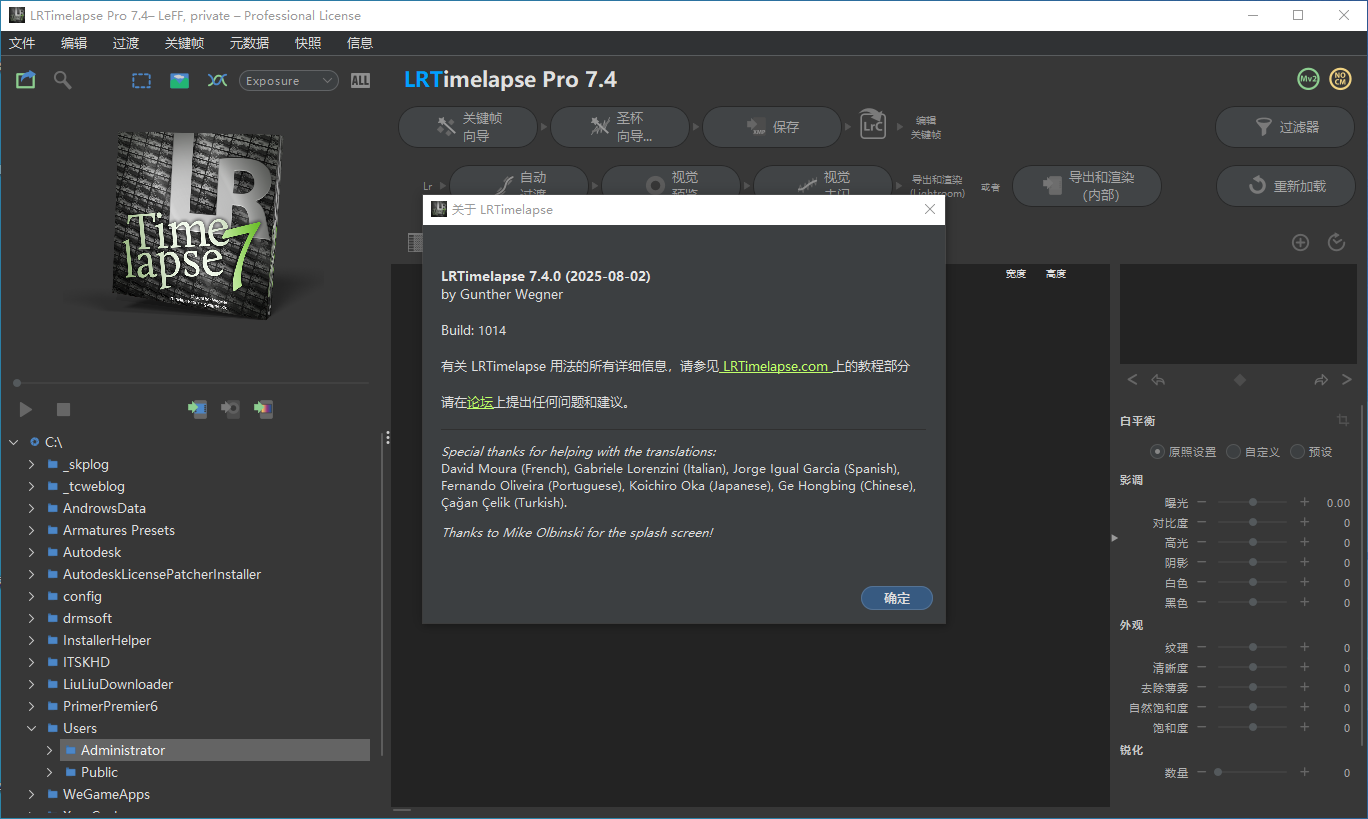The height and width of the screenshot is (819, 1368).
Task: Open the Exposure dropdown
Action: 288,81
